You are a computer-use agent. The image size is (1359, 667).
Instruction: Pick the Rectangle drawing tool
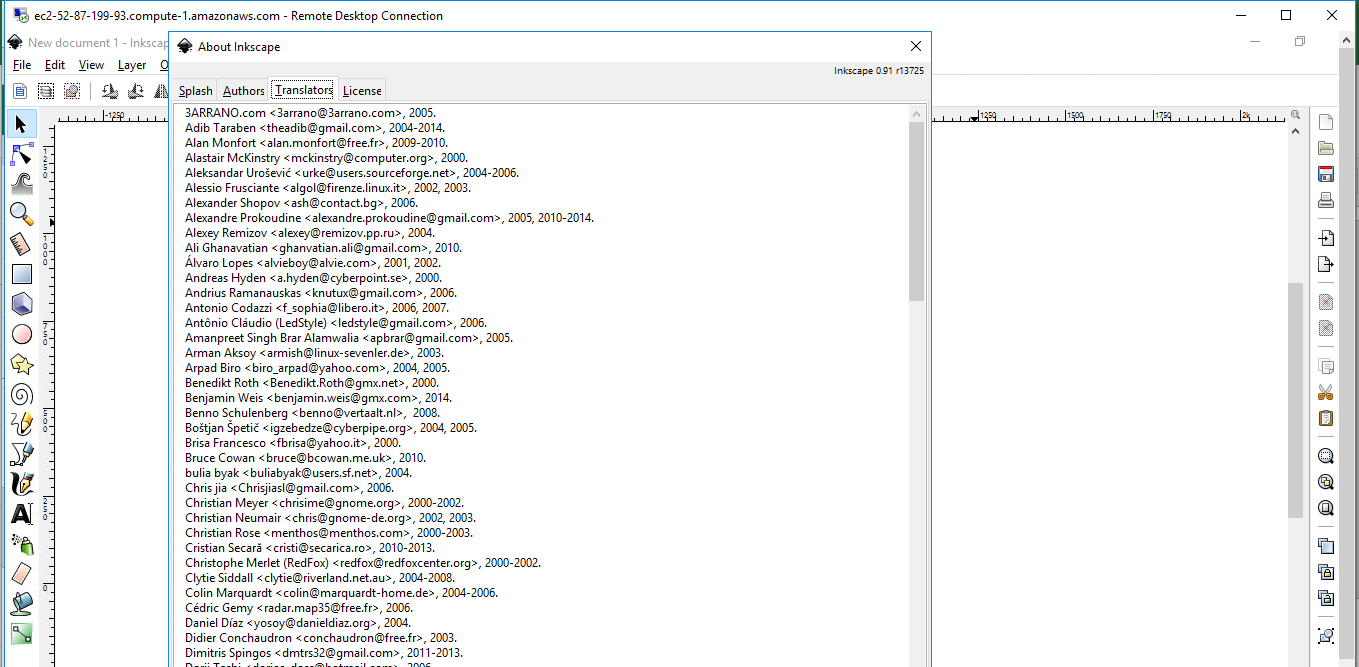[21, 274]
